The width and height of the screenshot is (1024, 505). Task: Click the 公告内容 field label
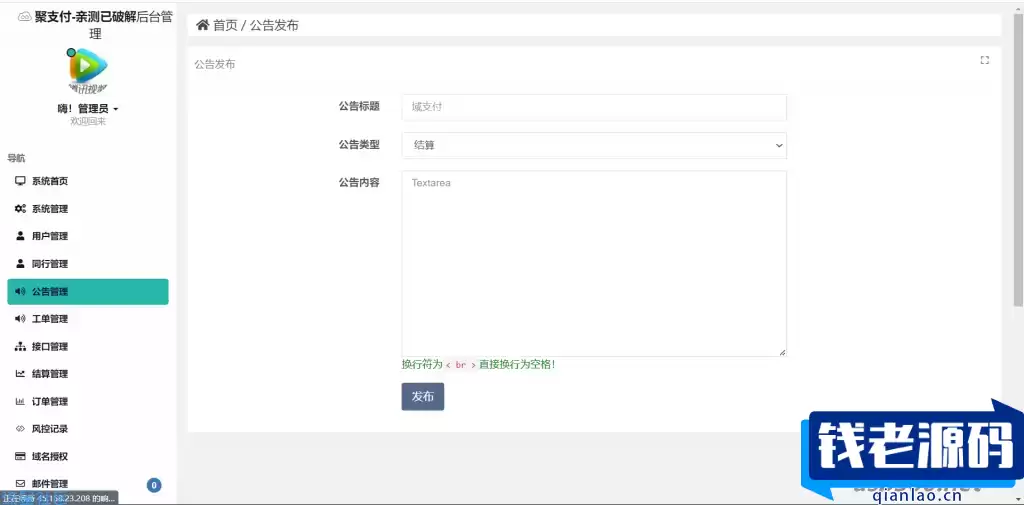359,182
